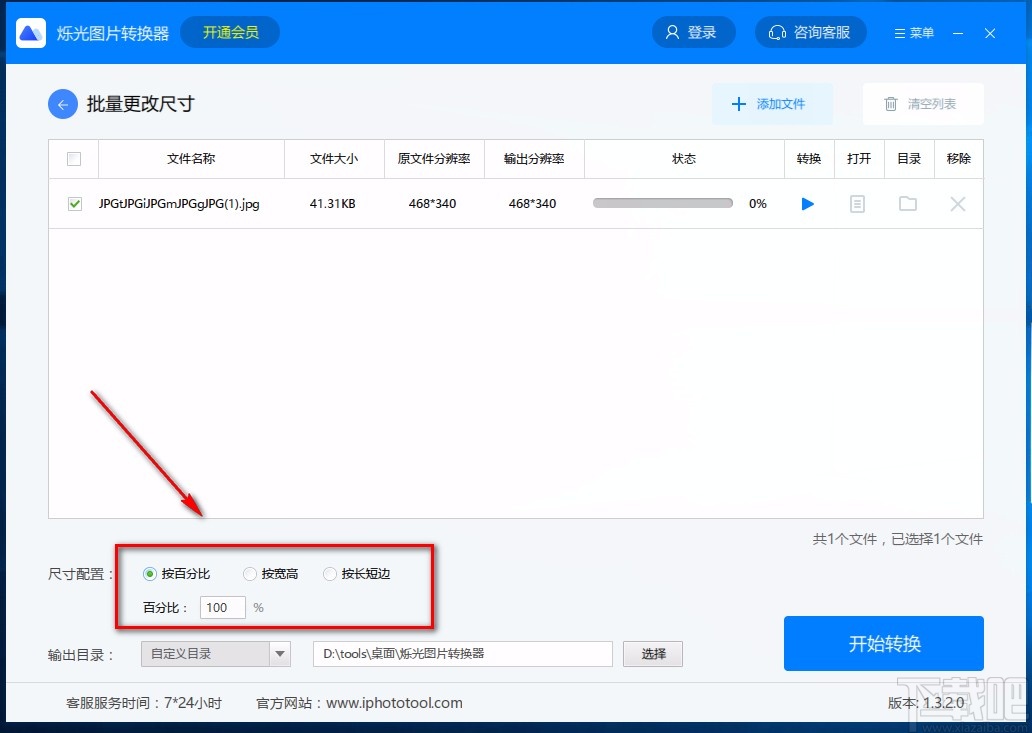1032x733 pixels.
Task: Open the 菜单 menu in the title bar
Action: pos(912,31)
